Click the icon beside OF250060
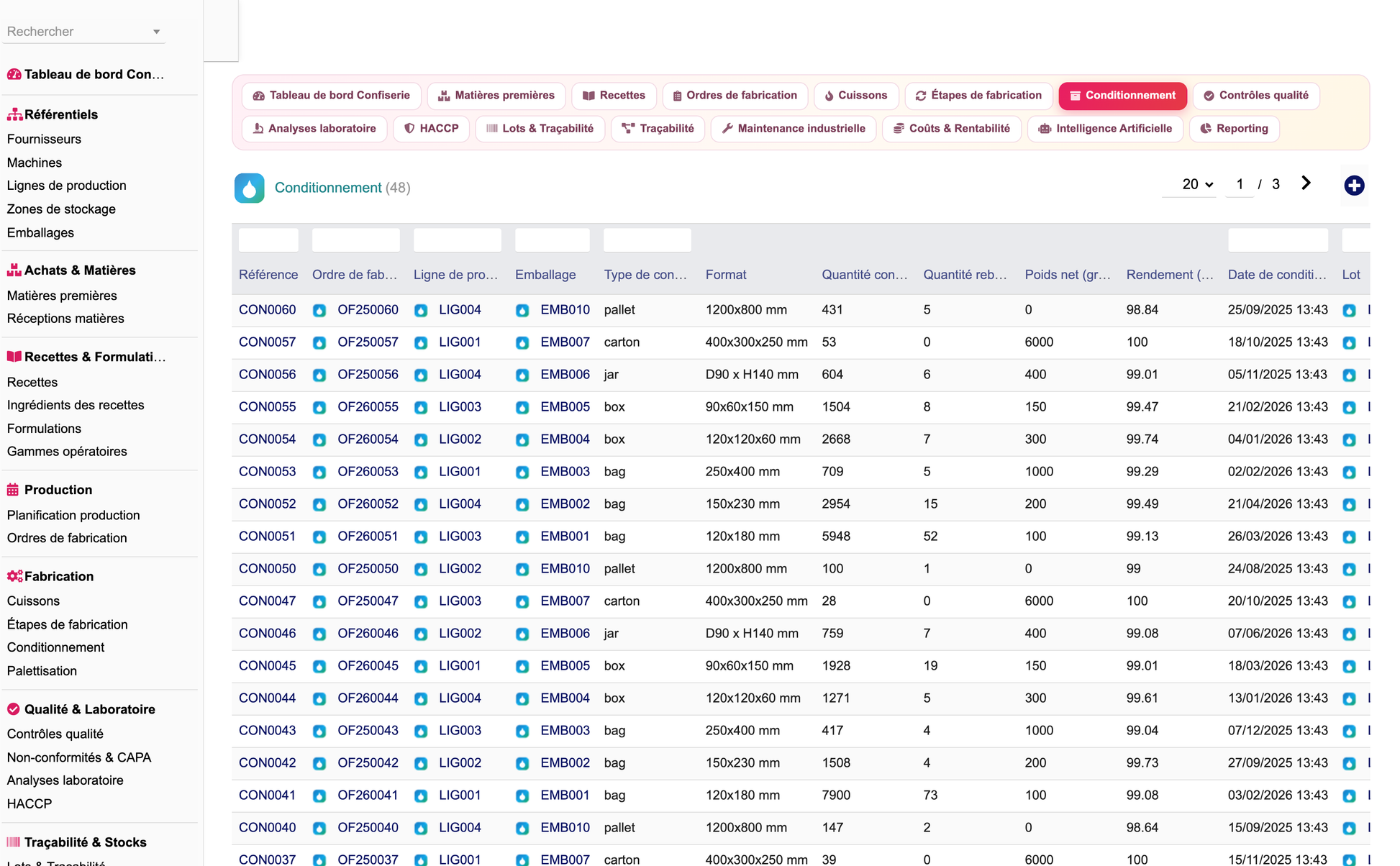The height and width of the screenshot is (866, 1400). (x=319, y=311)
